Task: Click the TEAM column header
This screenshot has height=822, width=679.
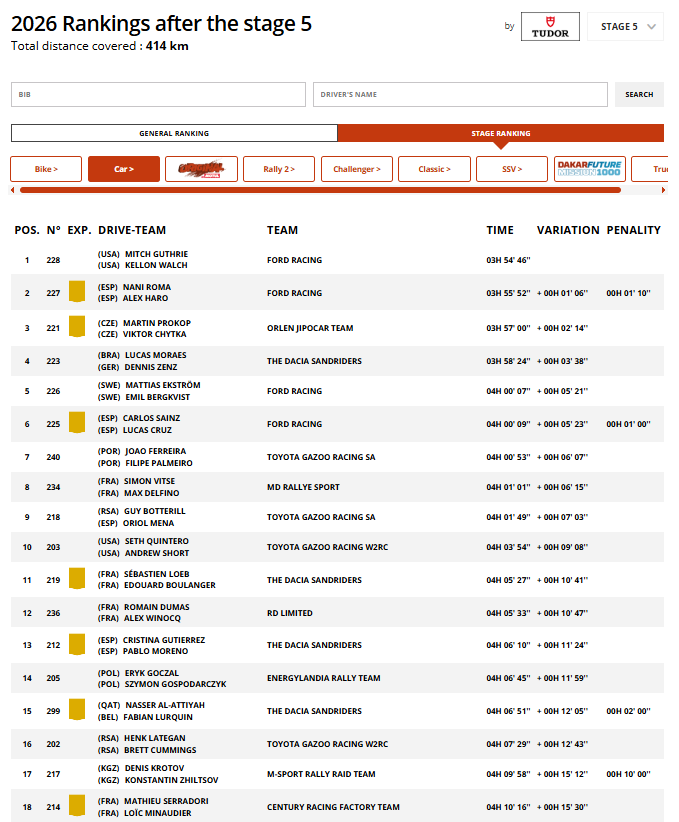Action: click(x=282, y=230)
